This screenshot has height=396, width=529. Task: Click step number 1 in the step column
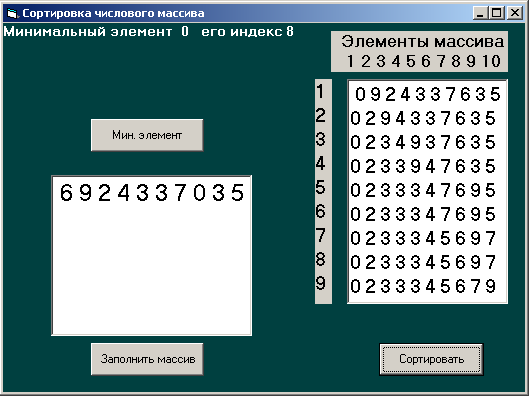(x=321, y=91)
